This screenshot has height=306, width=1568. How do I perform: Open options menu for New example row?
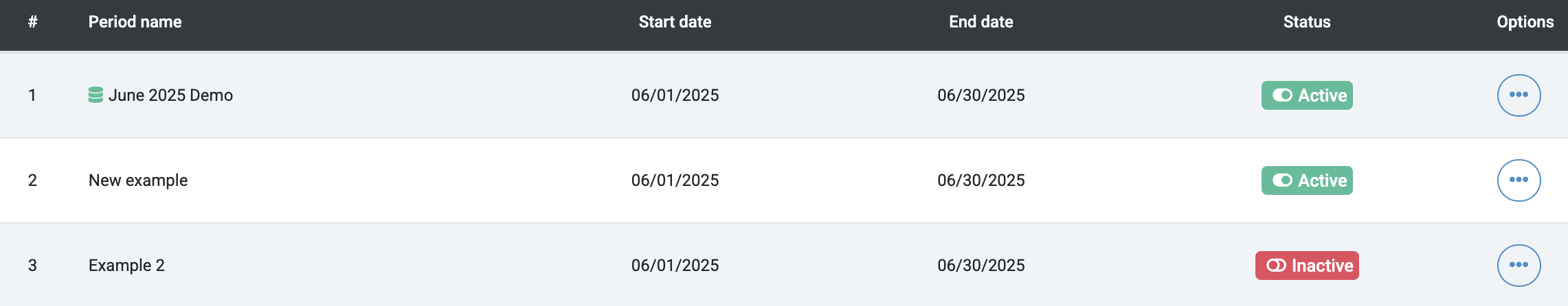coord(1519,180)
